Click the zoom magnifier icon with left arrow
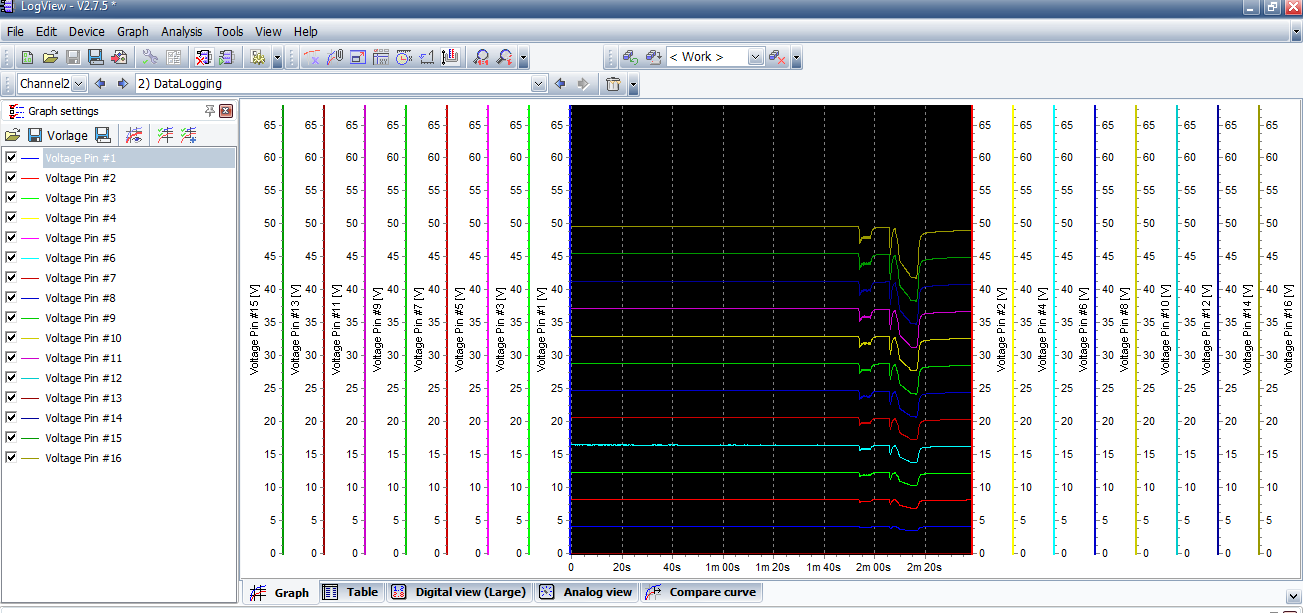This screenshot has width=1303, height=613. (x=482, y=57)
